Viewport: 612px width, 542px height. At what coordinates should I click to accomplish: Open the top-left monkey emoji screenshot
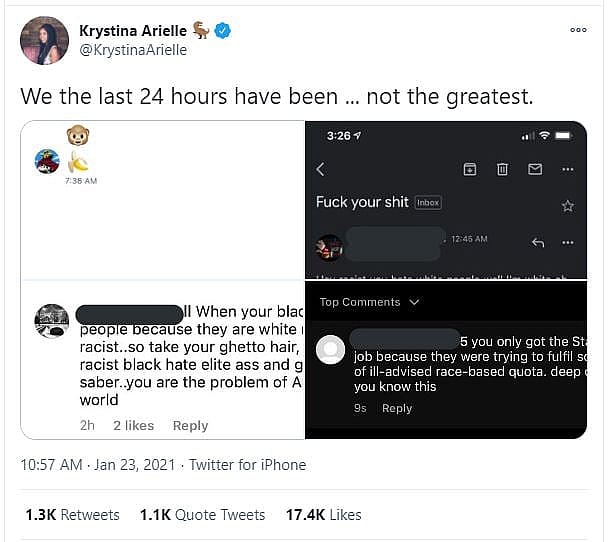click(163, 200)
